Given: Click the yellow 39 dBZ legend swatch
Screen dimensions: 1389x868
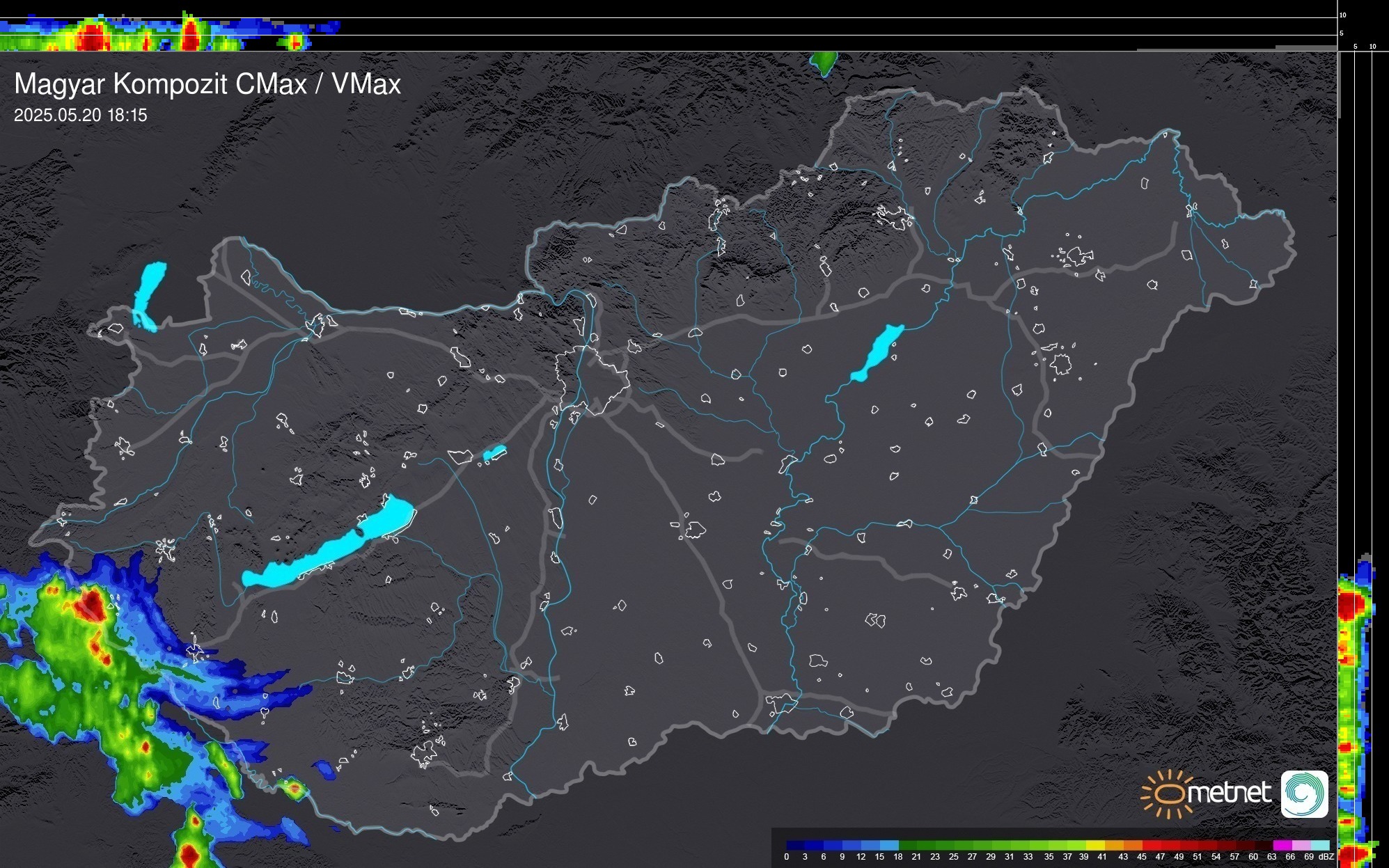Looking at the screenshot, I should [1095, 845].
